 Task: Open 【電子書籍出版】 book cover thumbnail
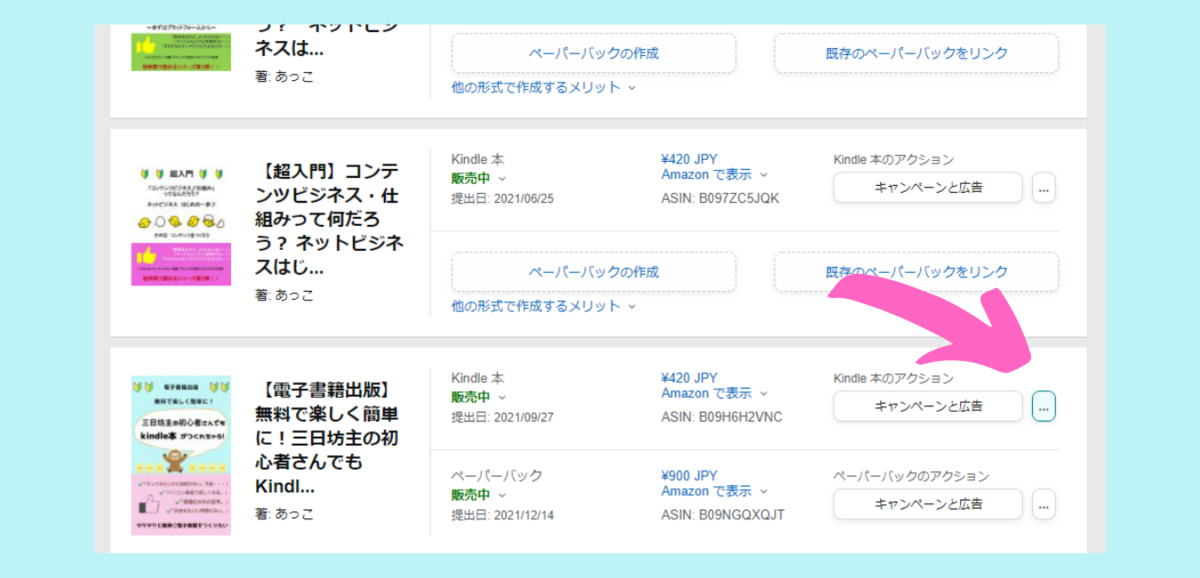click(181, 456)
